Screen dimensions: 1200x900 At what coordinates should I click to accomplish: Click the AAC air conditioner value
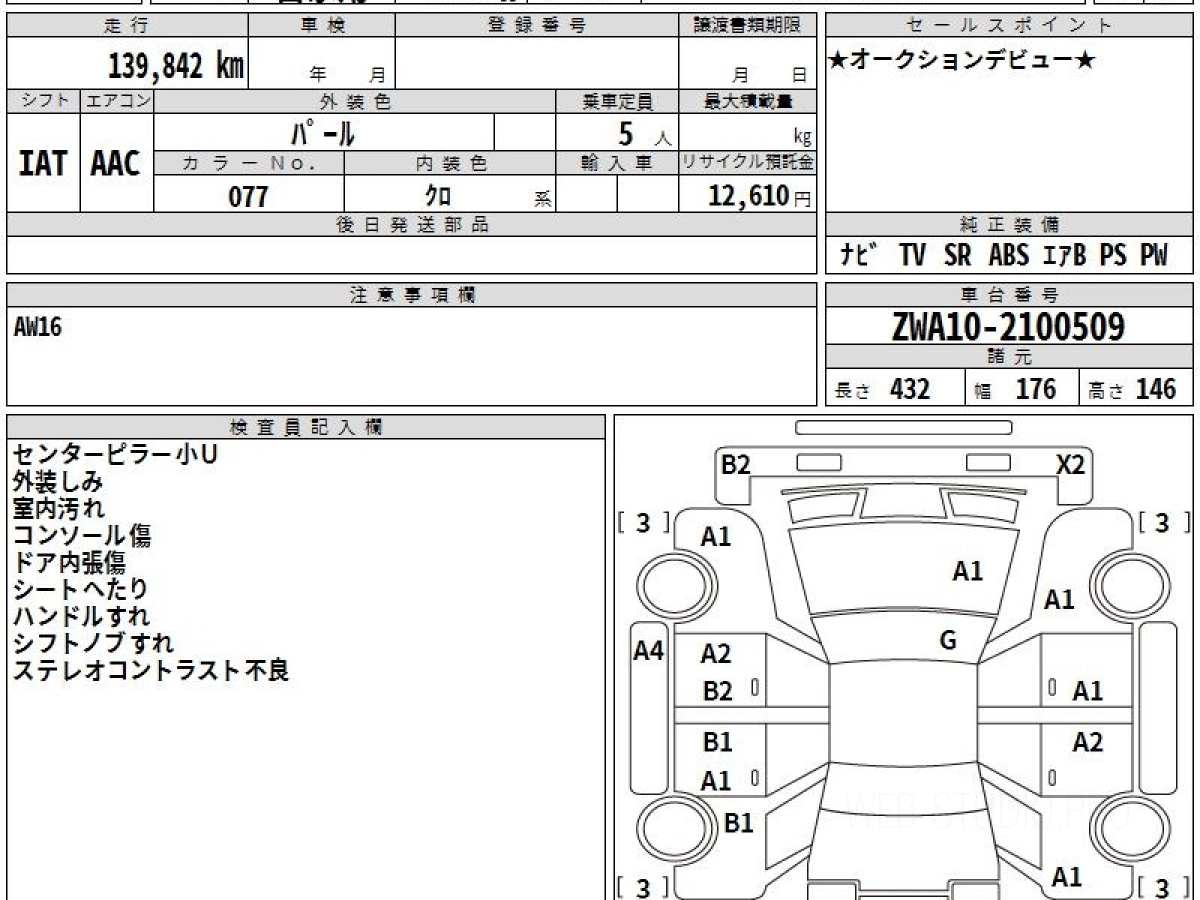(116, 163)
